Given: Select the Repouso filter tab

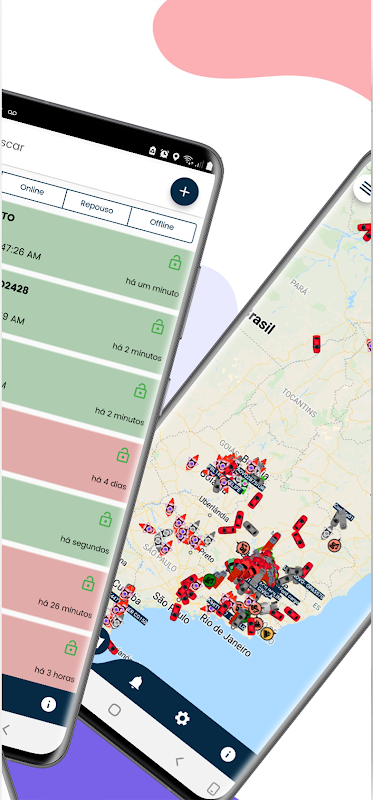Looking at the screenshot, I should pyautogui.click(x=97, y=207).
